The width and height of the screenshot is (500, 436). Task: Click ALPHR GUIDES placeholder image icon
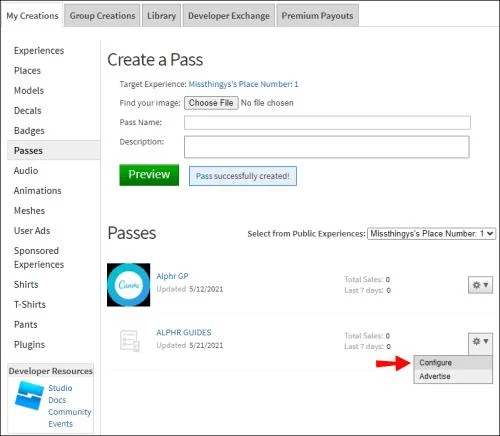point(130,340)
